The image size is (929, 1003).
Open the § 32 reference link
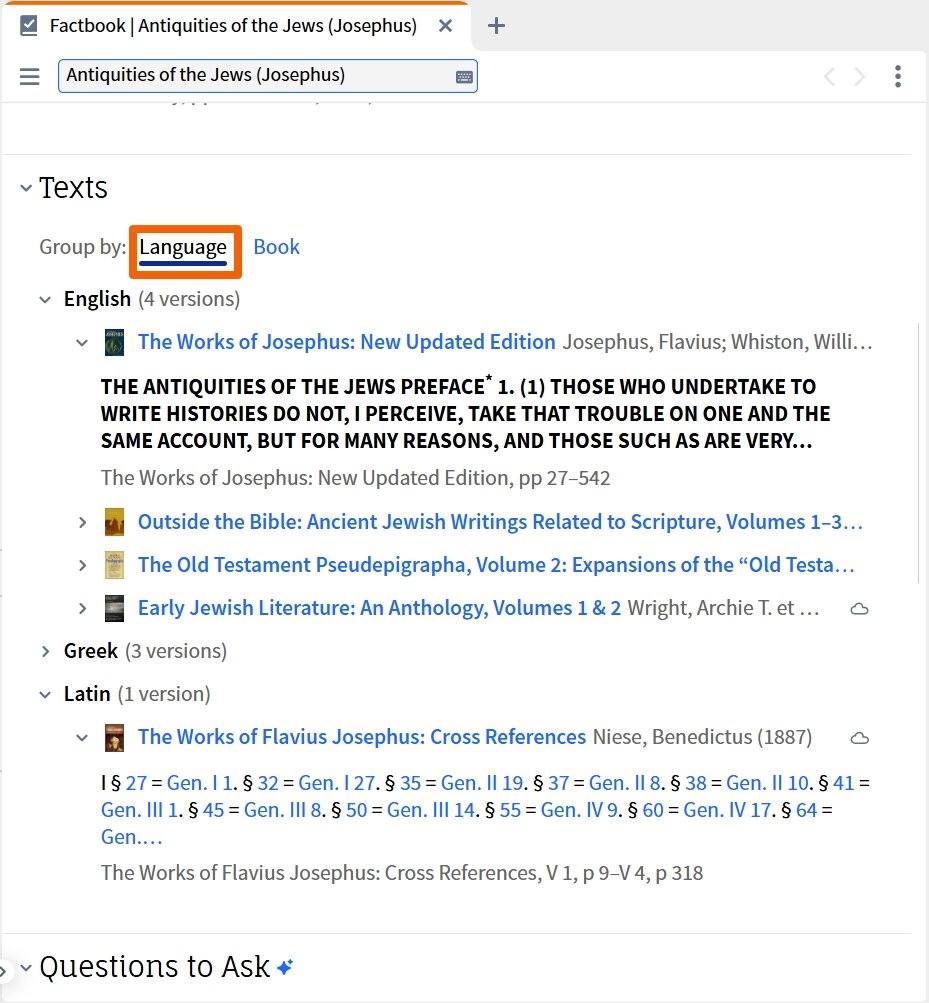tap(268, 783)
